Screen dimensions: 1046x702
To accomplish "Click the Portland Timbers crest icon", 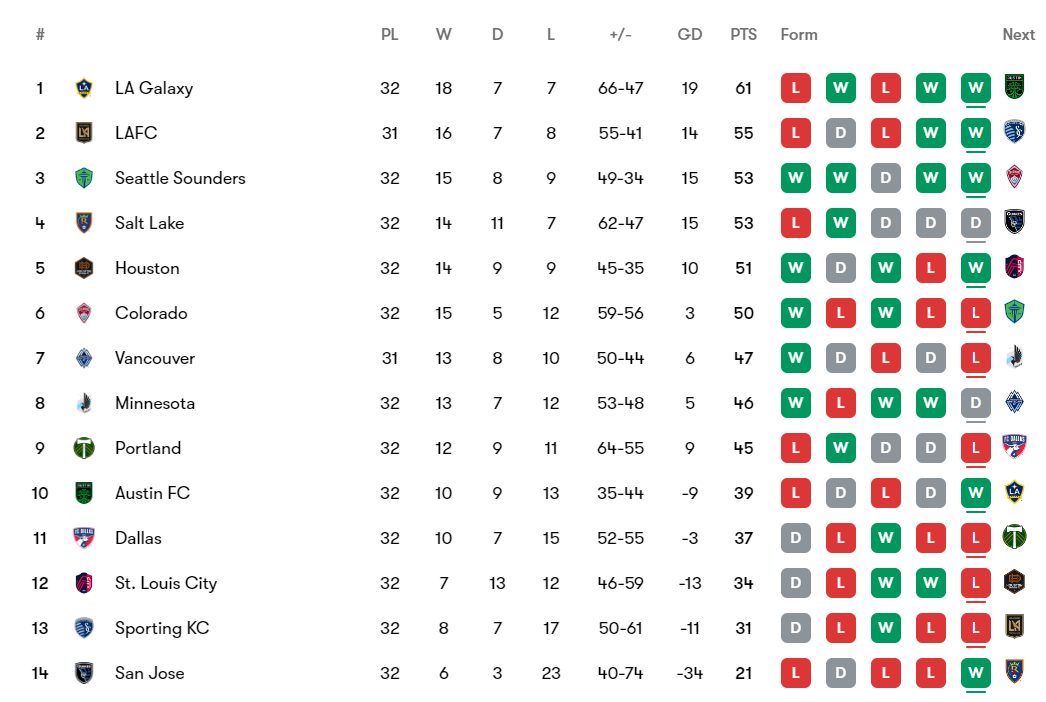I will [x=84, y=448].
